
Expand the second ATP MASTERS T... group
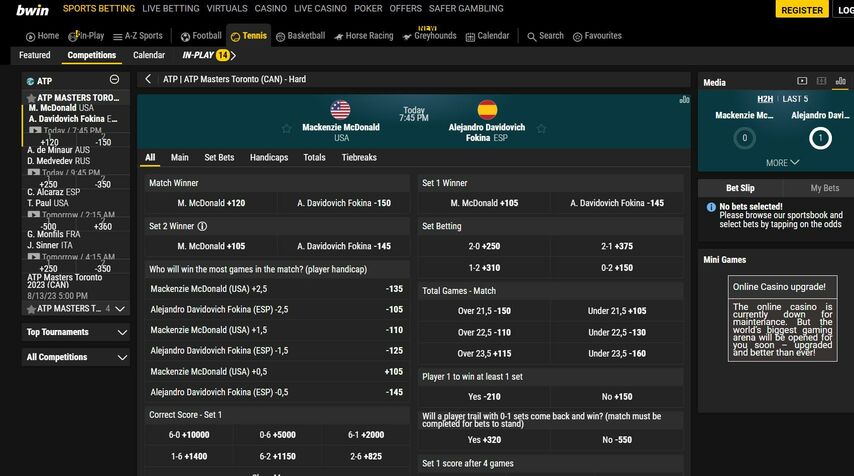tap(121, 309)
